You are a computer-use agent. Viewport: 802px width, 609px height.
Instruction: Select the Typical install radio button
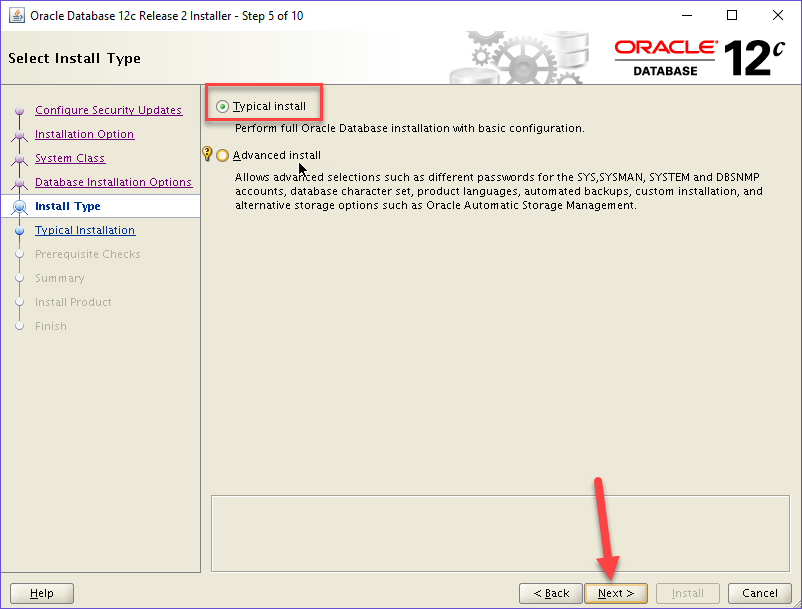coord(222,106)
